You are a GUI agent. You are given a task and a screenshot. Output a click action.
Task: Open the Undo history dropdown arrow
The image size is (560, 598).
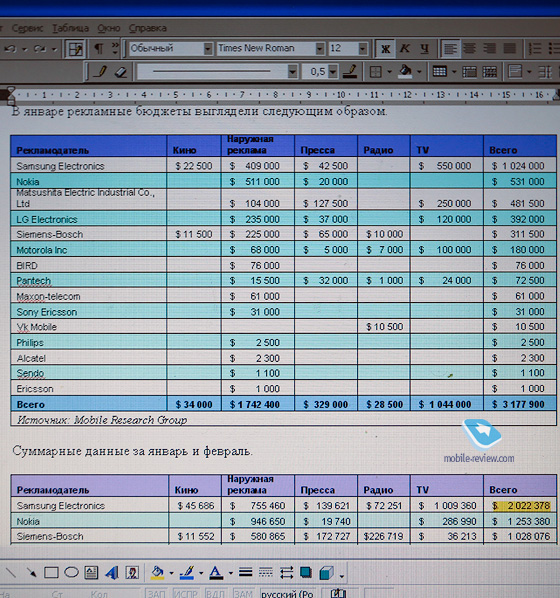click(25, 49)
